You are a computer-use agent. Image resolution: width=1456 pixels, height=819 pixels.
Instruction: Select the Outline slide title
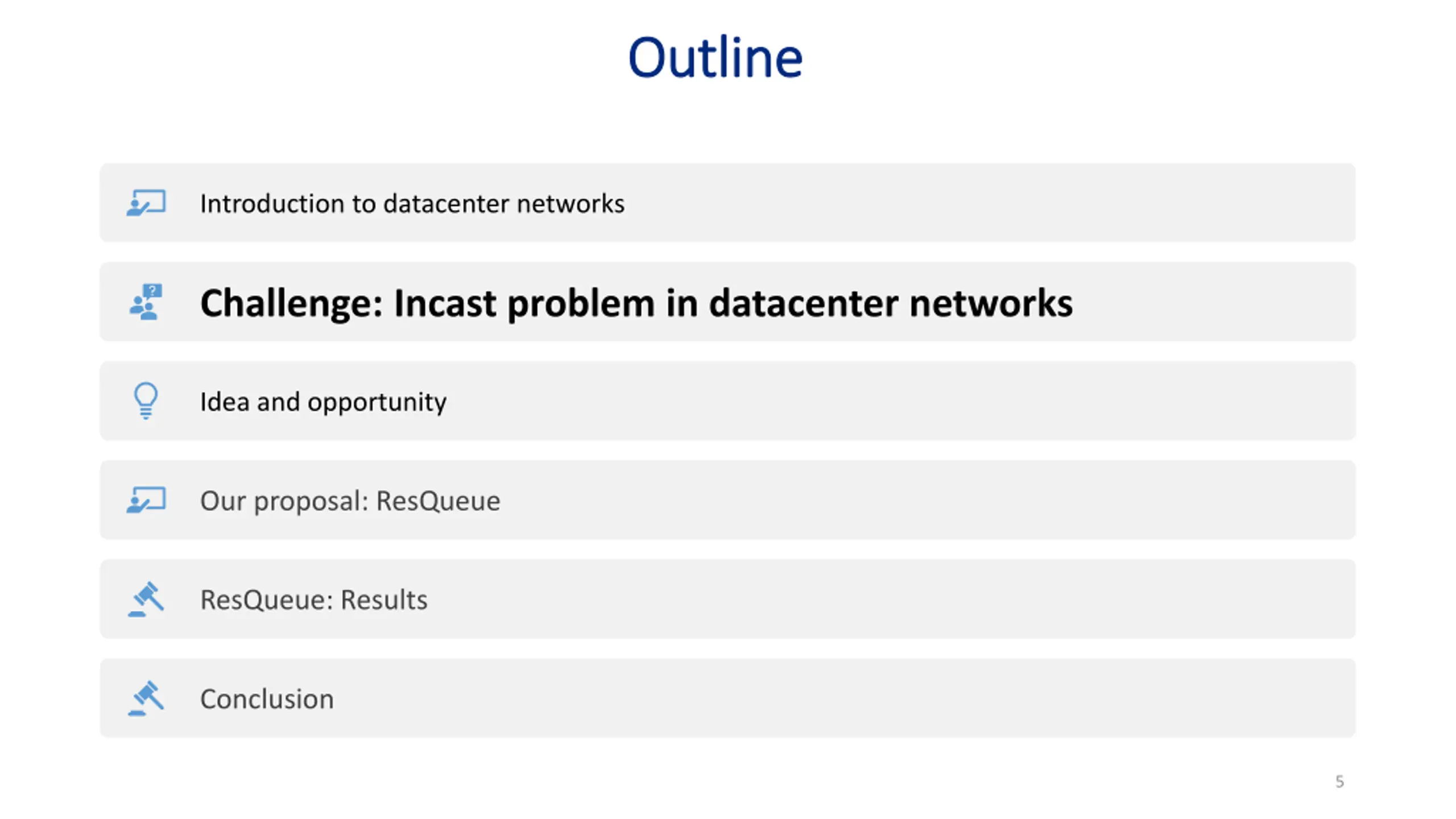(x=715, y=57)
